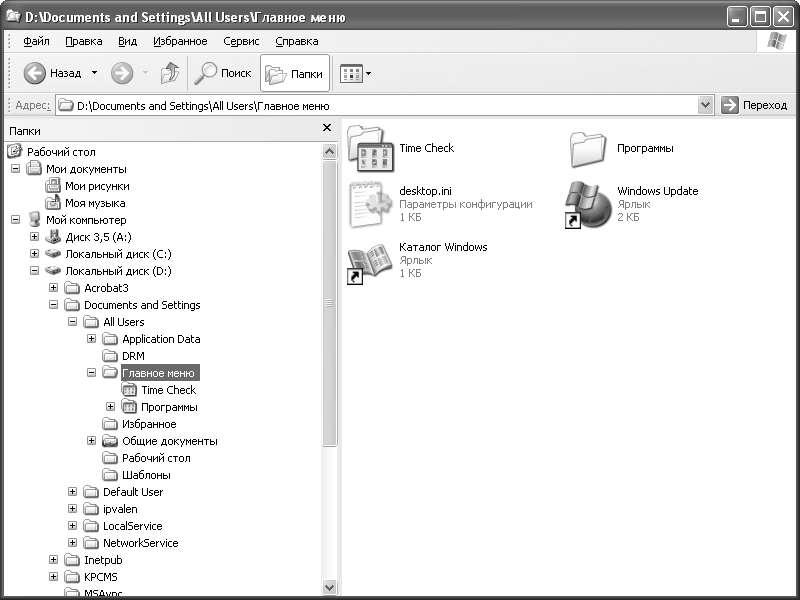Select Шаблоны folder in the tree

click(146, 475)
